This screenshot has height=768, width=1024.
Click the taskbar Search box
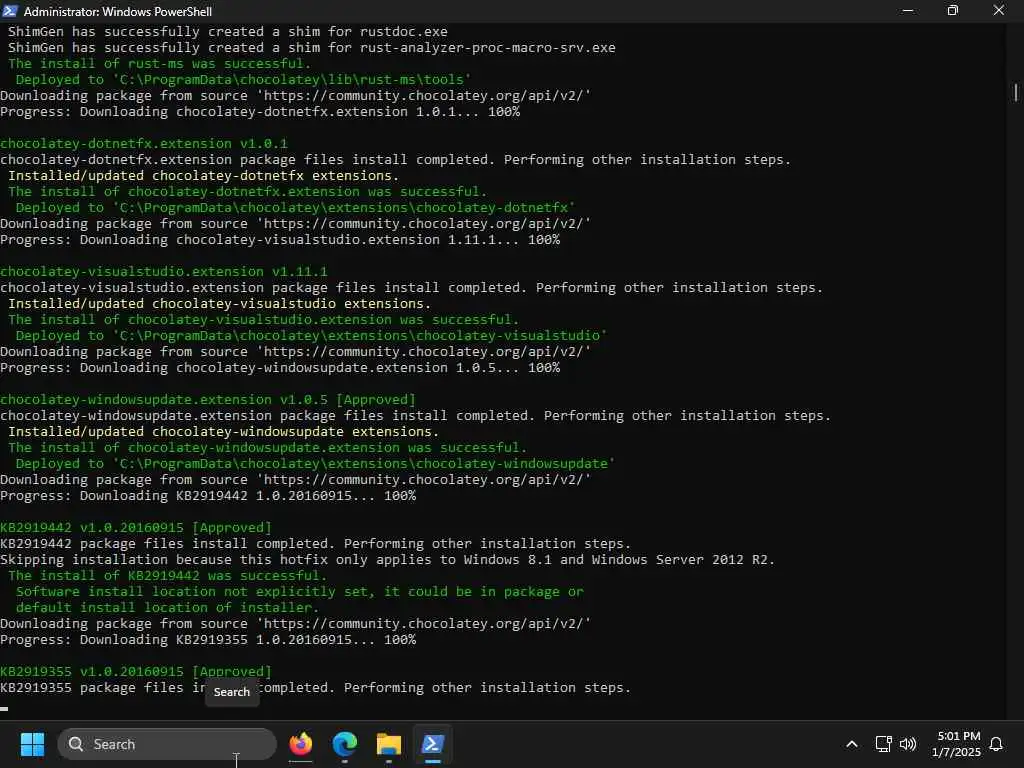tap(167, 744)
